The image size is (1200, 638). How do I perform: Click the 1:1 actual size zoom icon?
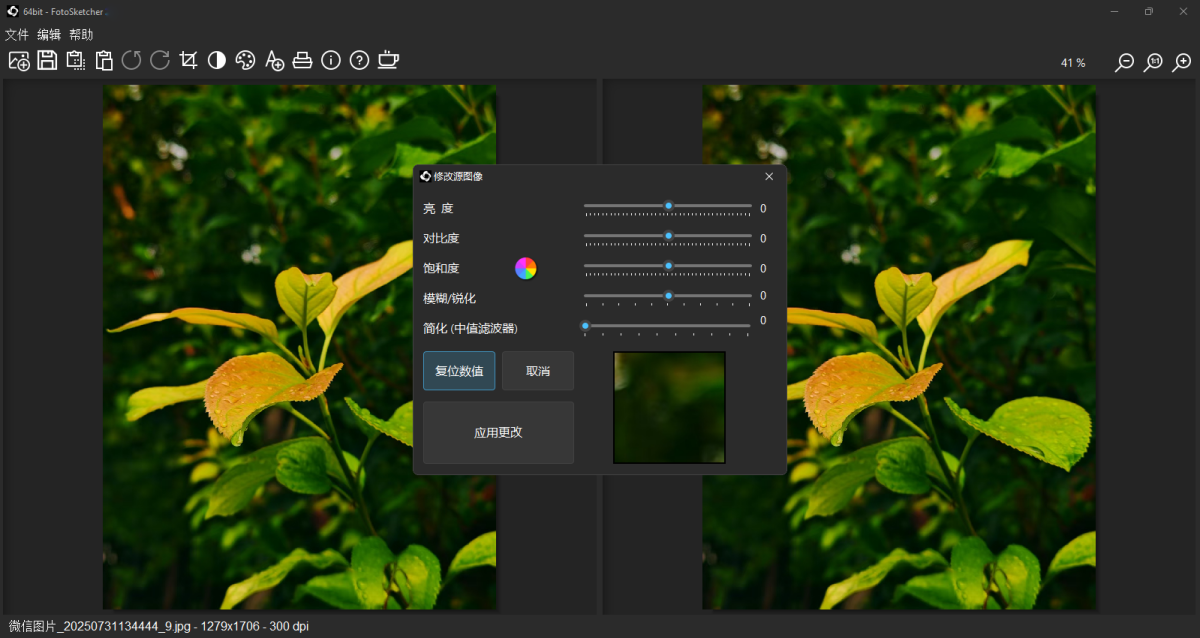point(1154,62)
